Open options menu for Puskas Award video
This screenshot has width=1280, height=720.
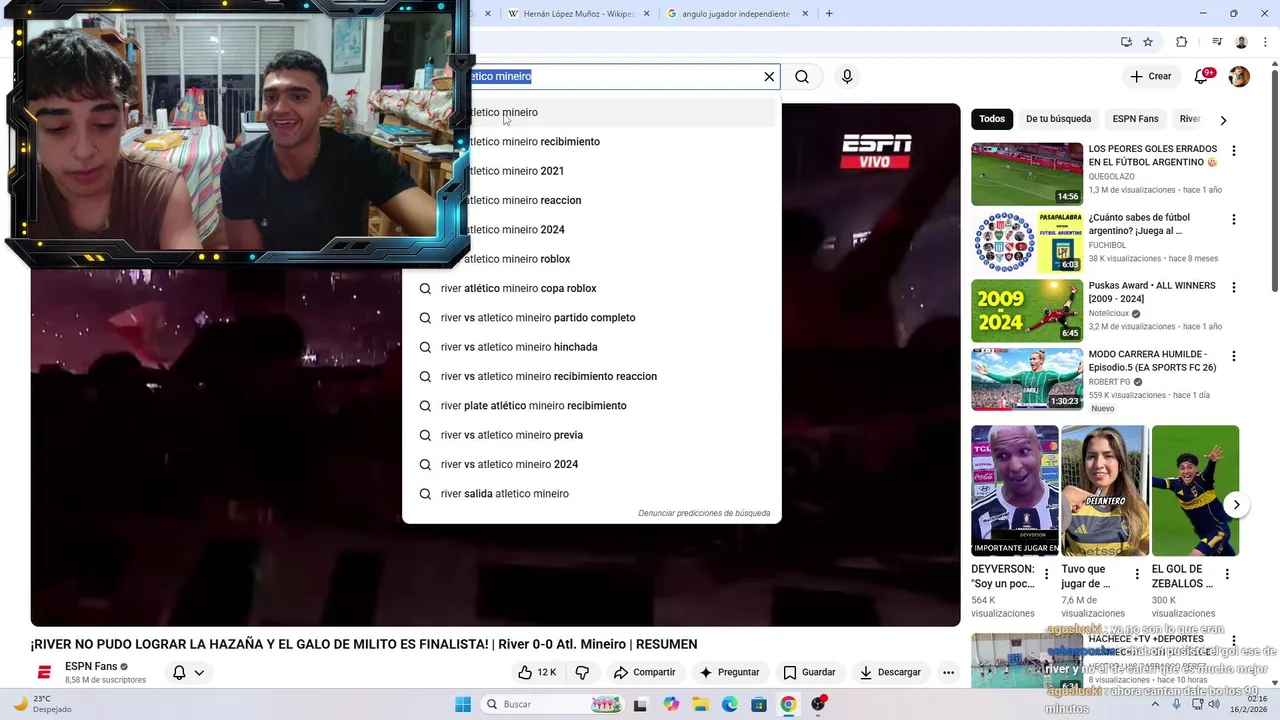[x=1233, y=287]
